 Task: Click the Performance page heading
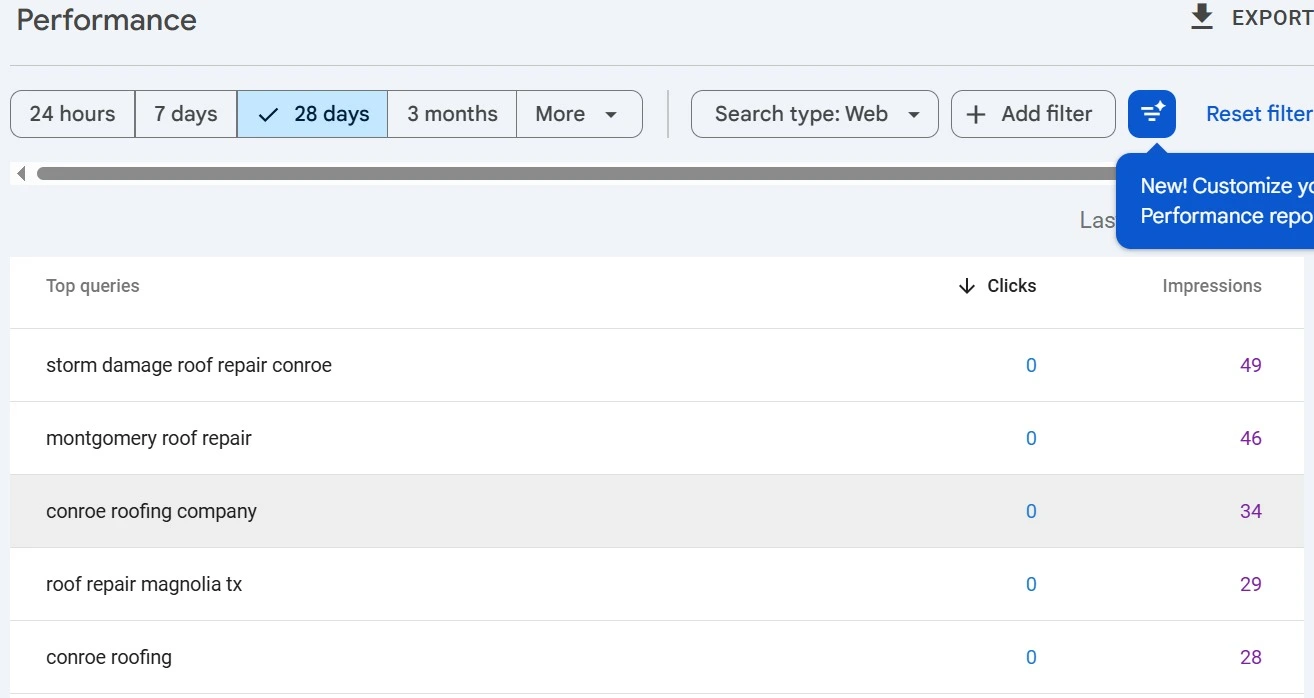[107, 20]
